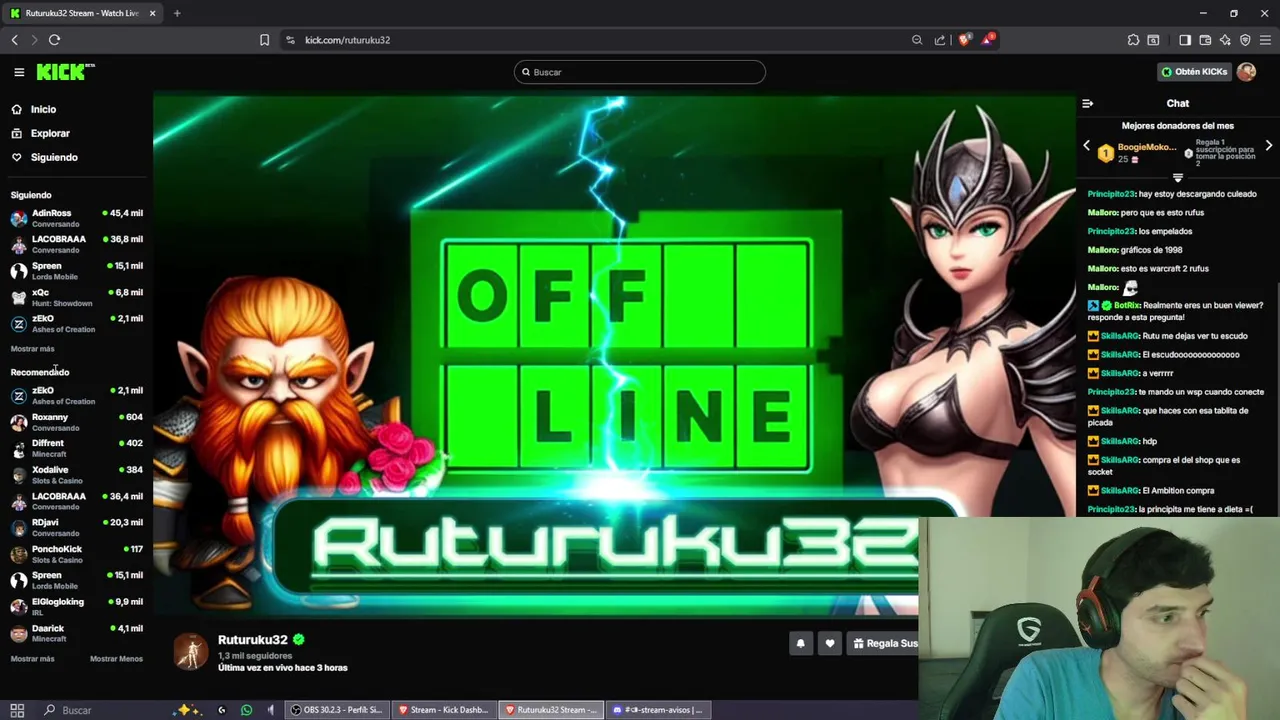Open site settings icon beside URL
This screenshot has width=1280, height=720.
click(x=290, y=40)
